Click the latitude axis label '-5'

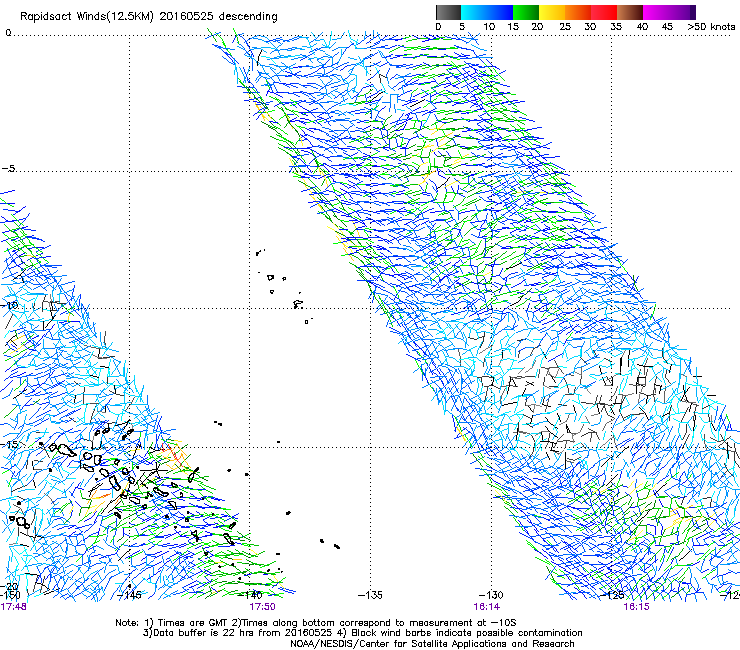point(9,169)
